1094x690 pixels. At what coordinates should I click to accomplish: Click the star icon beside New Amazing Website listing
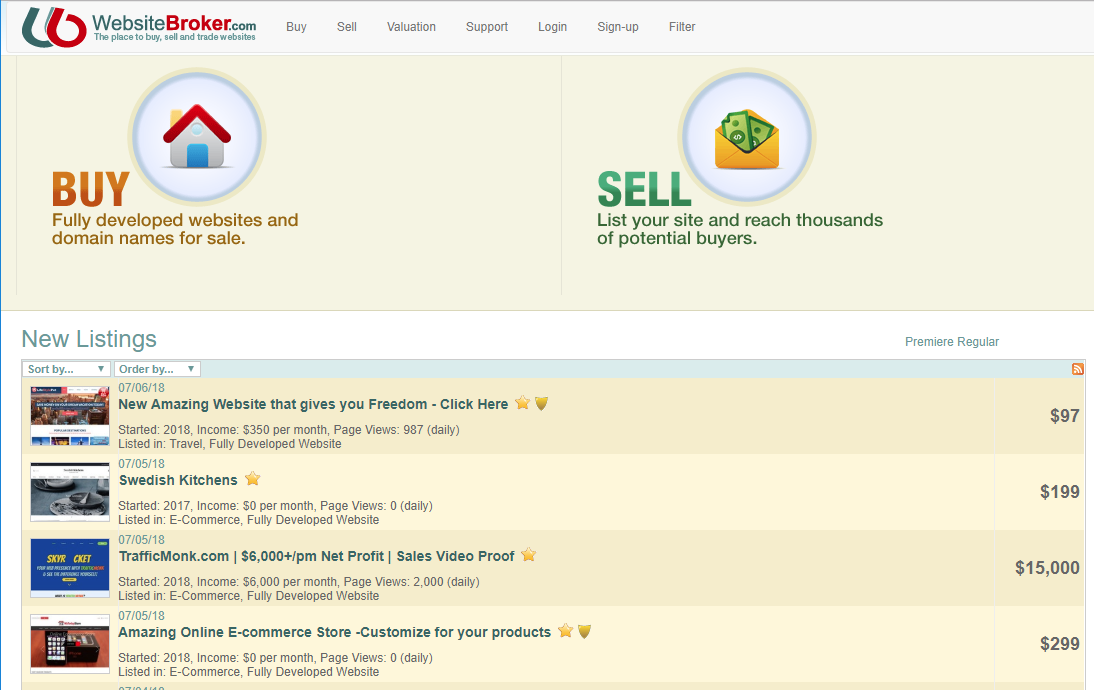point(523,403)
